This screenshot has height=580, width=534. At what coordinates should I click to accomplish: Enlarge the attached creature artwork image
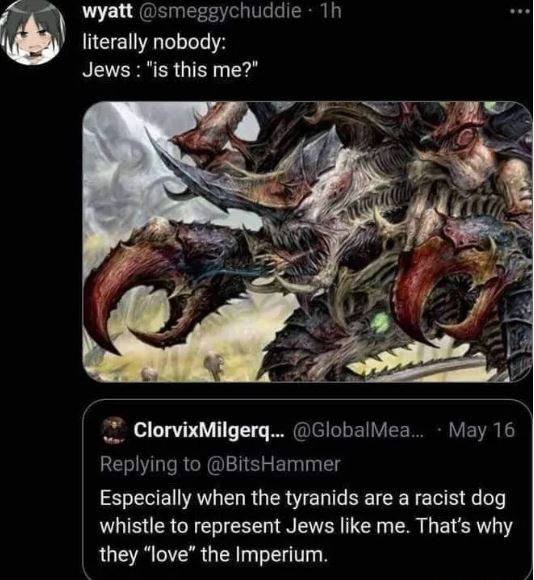click(x=307, y=242)
